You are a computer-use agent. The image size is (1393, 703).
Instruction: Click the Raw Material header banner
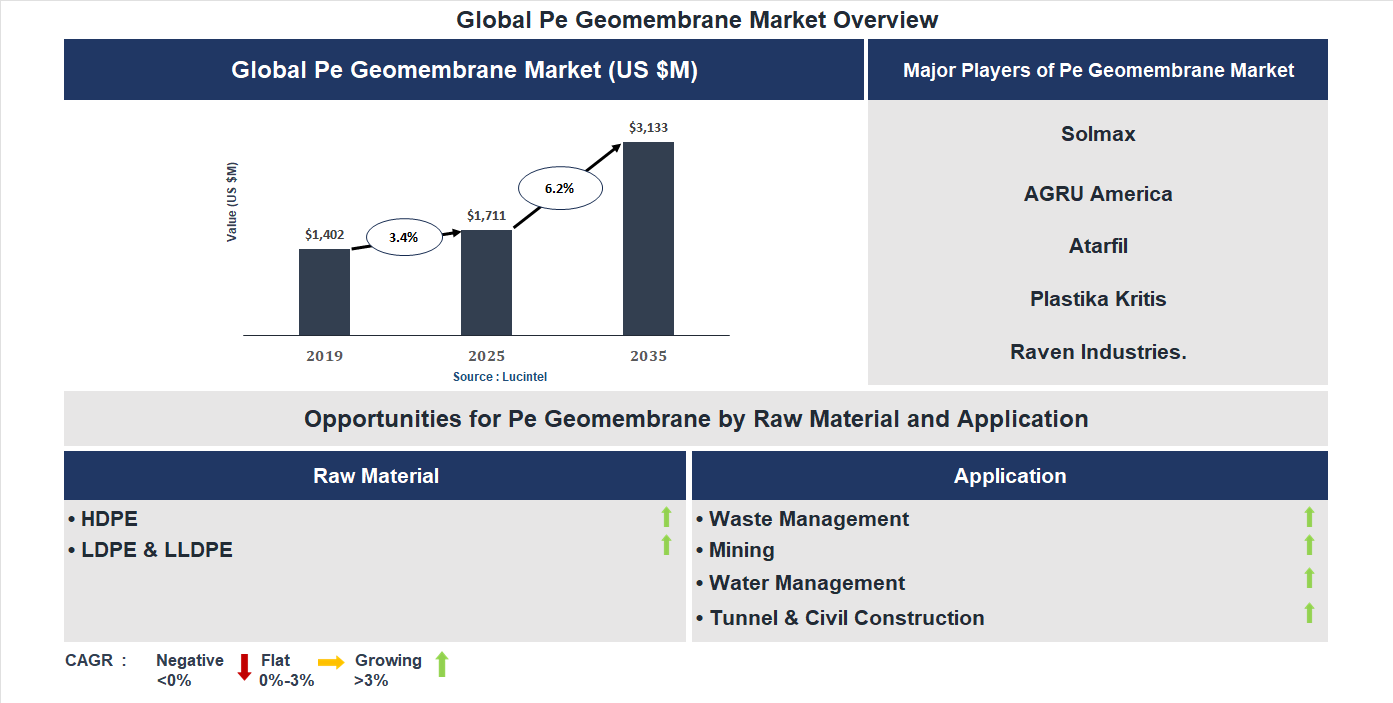tap(376, 475)
